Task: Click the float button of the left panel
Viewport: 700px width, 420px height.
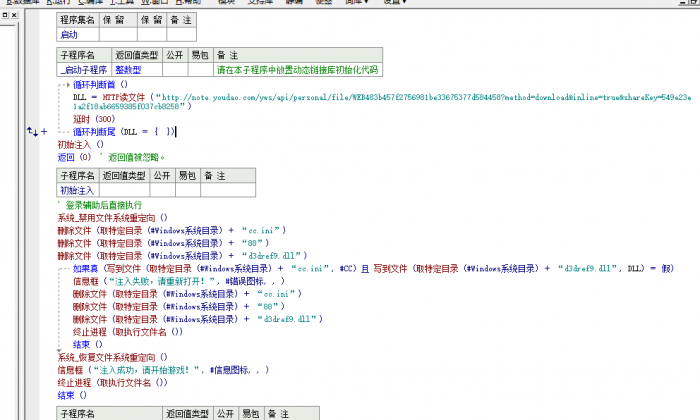Action: (x=5, y=15)
